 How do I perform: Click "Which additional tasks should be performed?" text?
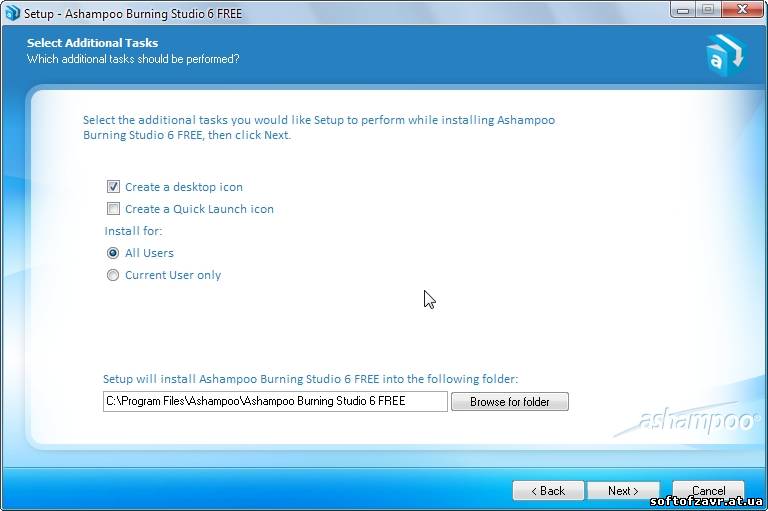[x=133, y=59]
